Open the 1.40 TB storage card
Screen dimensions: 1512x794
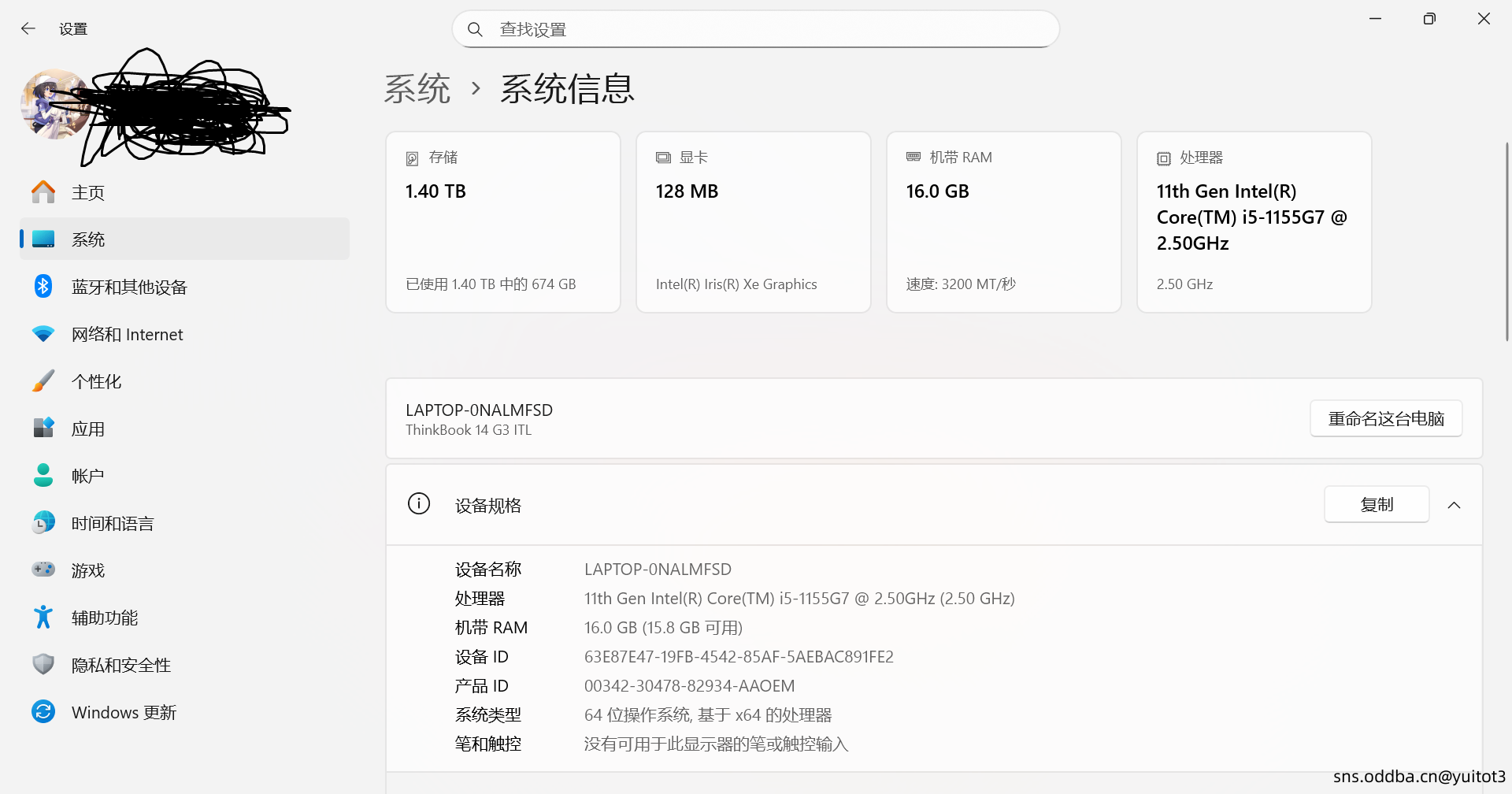[x=503, y=222]
